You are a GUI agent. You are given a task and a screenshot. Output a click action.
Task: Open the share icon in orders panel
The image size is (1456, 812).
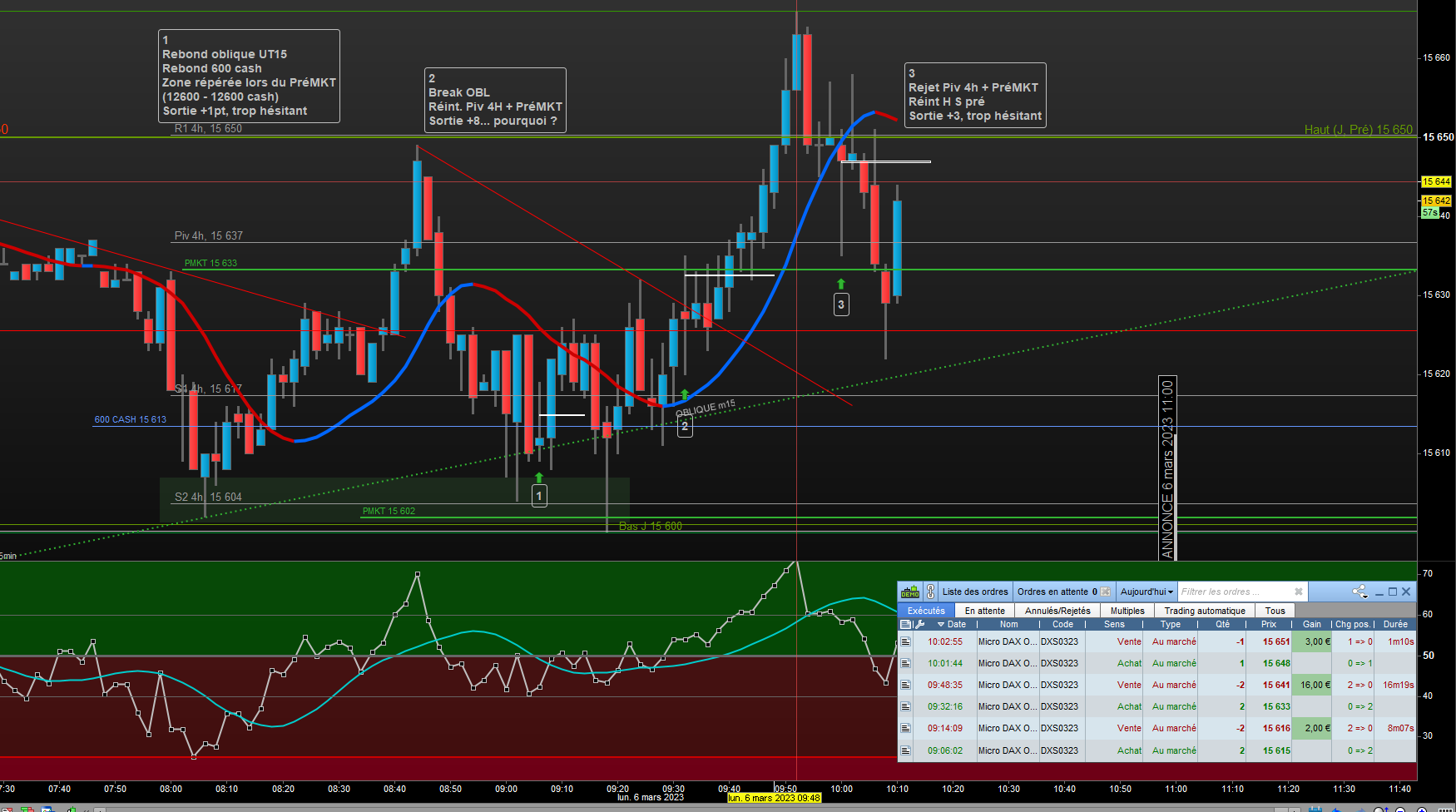point(1359,592)
